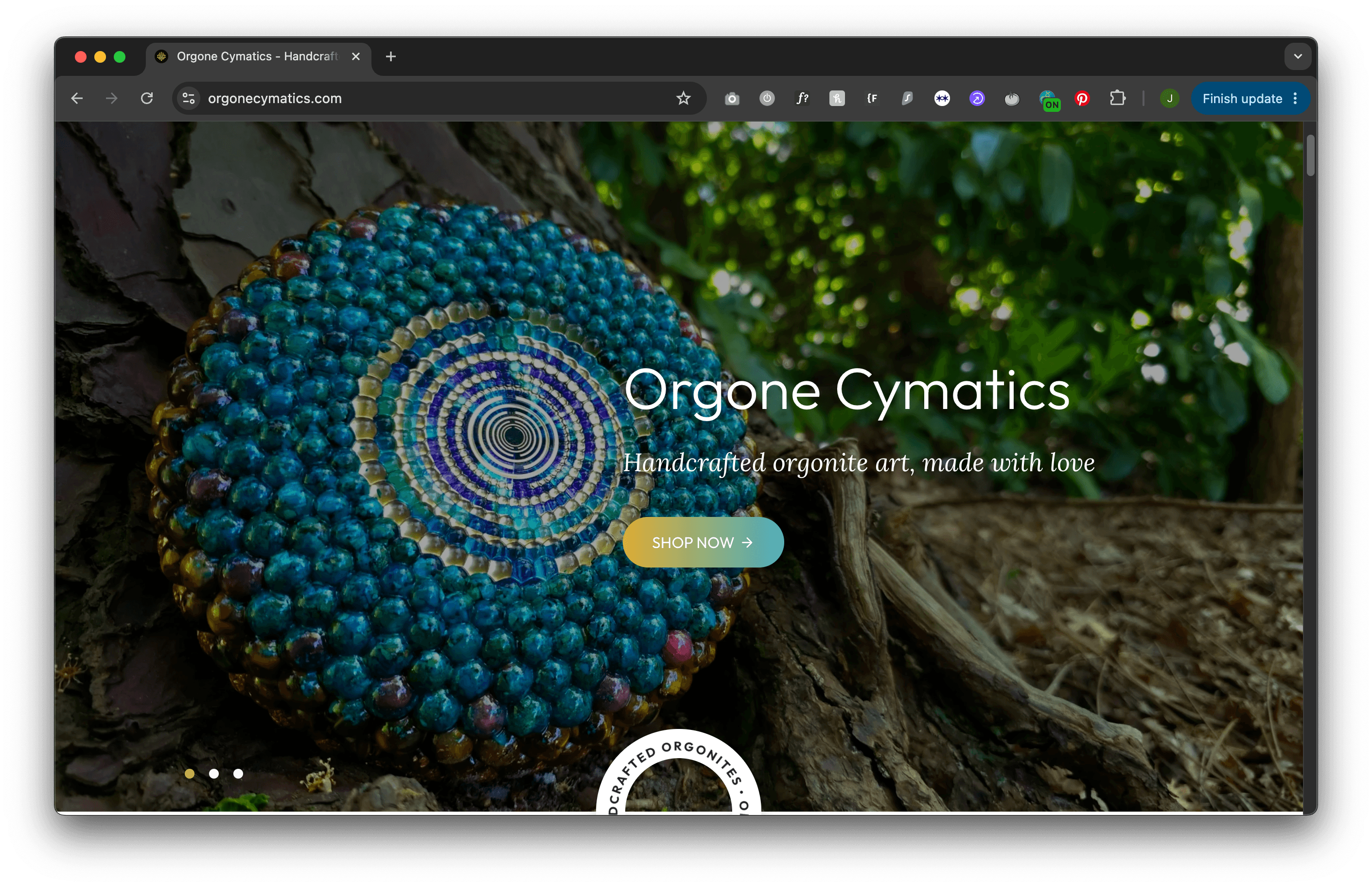This screenshot has height=887, width=1372.
Task: Expand the tab search dropdown chevron
Action: pos(1297,56)
